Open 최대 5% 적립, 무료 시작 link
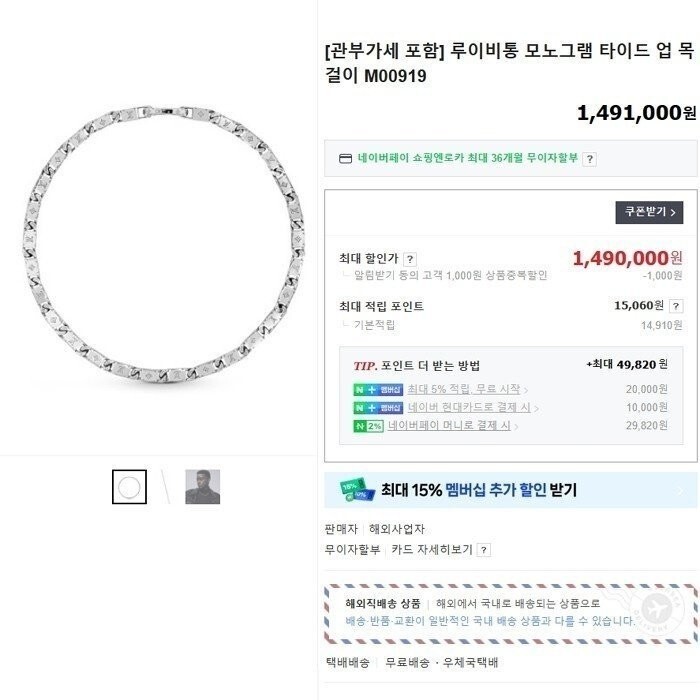Image resolution: width=700 pixels, height=700 pixels. coord(464,389)
